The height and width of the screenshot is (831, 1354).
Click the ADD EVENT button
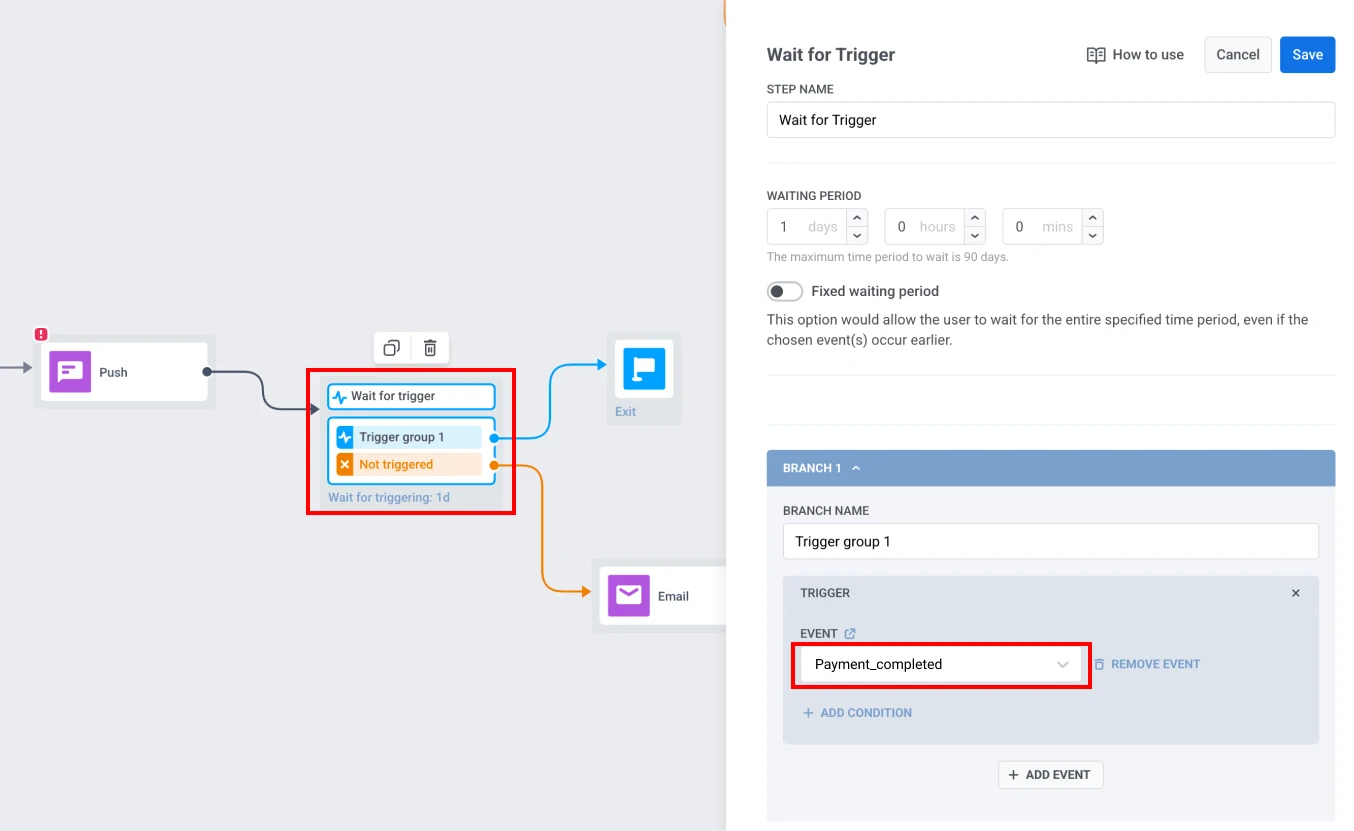pos(1050,774)
